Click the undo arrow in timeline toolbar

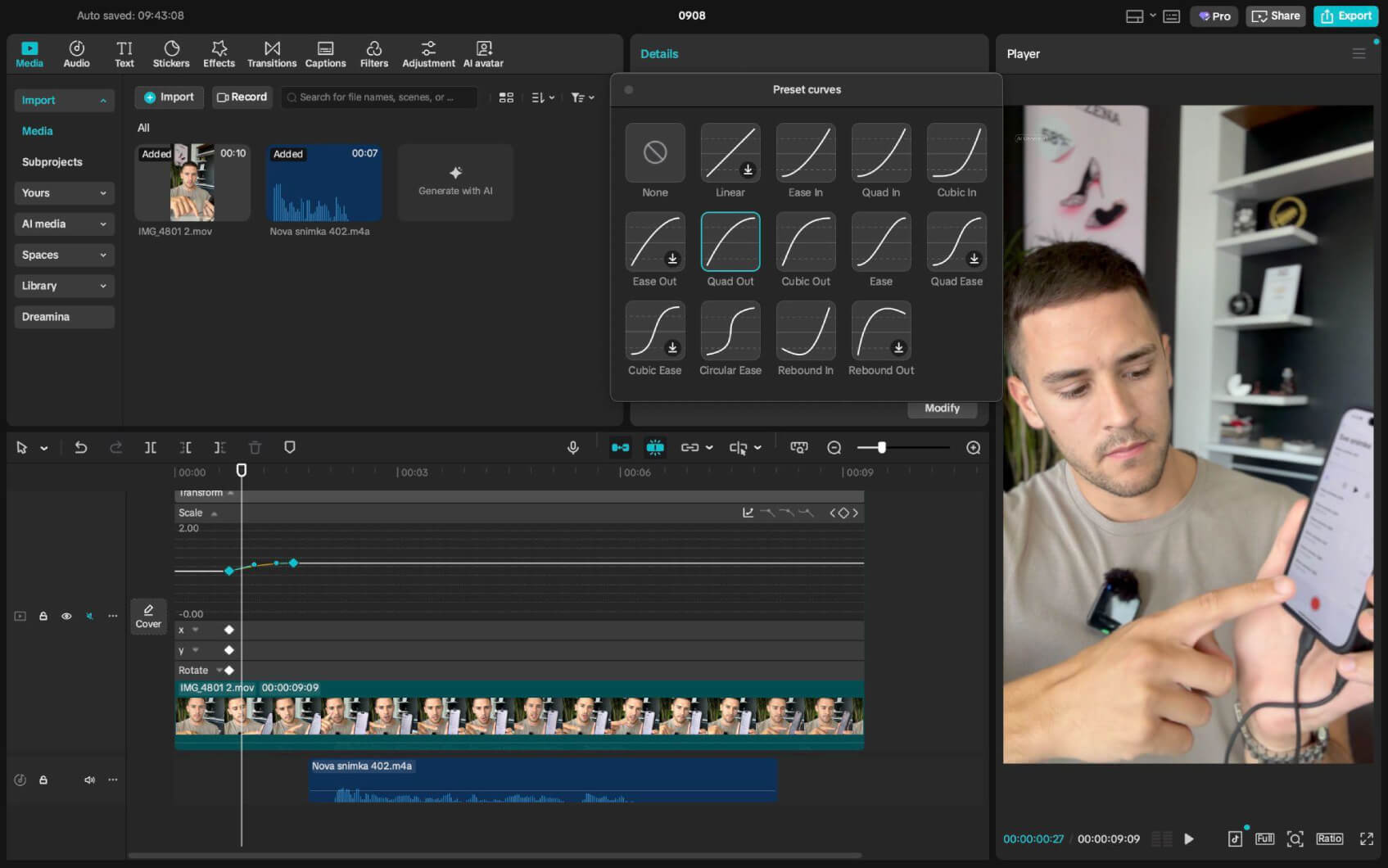(80, 447)
